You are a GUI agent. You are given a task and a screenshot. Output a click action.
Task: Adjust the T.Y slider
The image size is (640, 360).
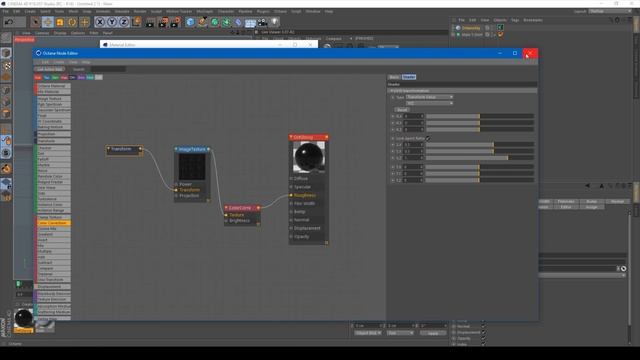point(480,173)
